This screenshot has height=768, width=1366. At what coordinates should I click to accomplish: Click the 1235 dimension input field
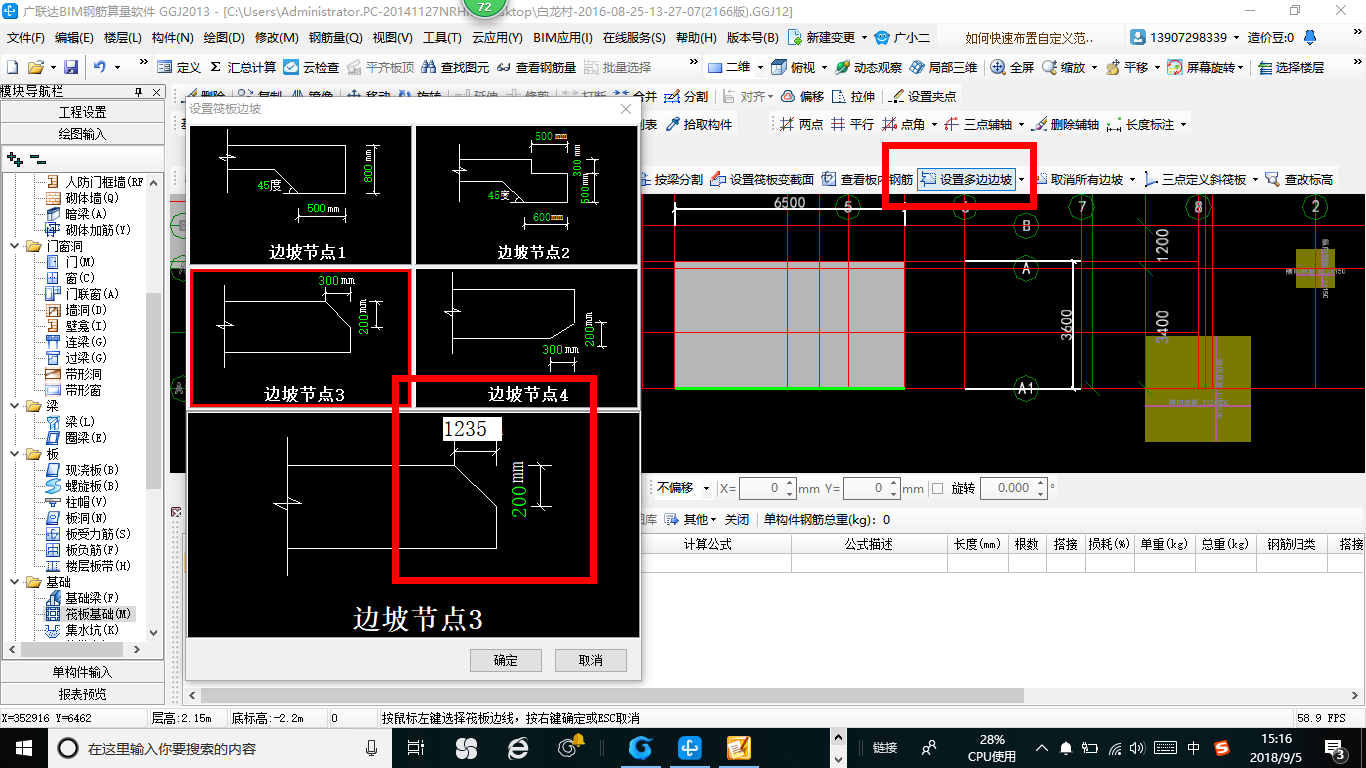[x=472, y=429]
